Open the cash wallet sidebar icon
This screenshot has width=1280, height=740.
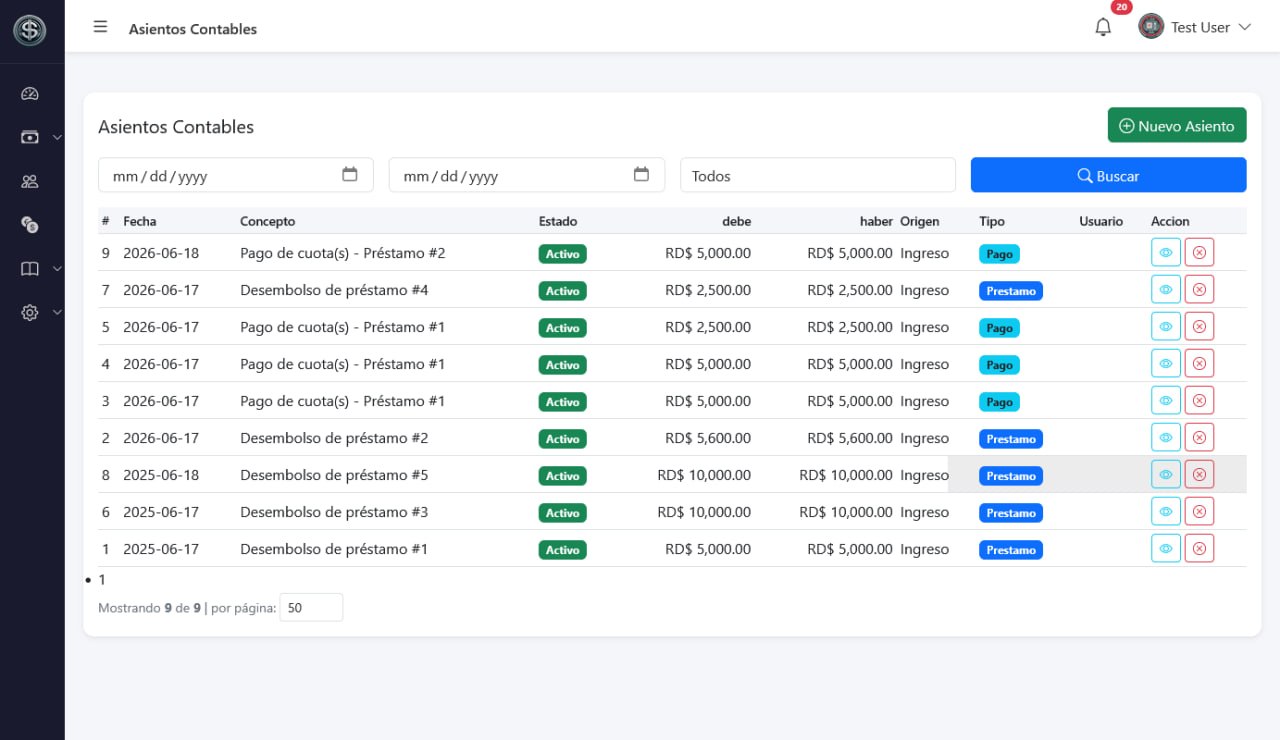click(x=30, y=137)
